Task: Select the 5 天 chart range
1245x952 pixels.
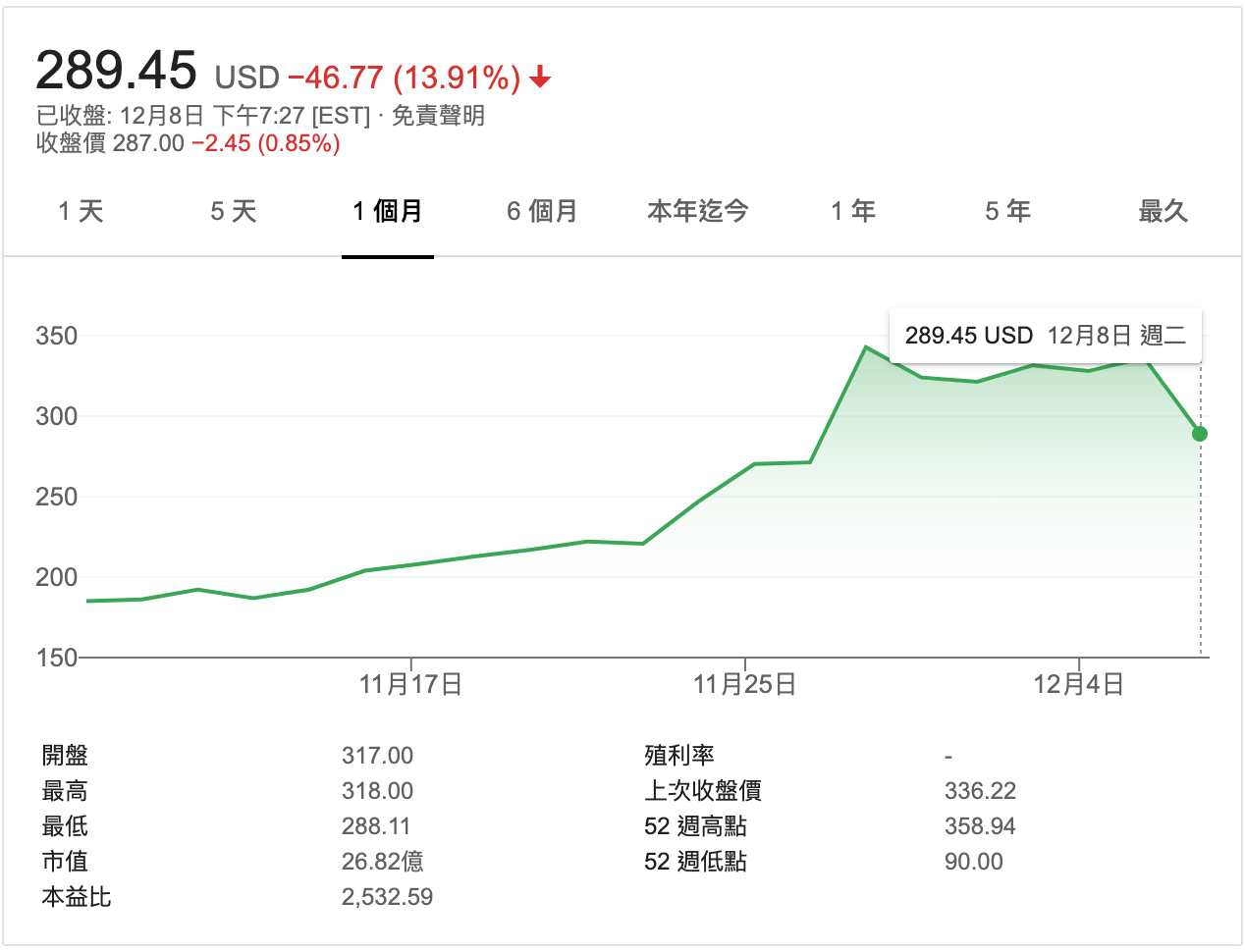Action: tap(234, 211)
